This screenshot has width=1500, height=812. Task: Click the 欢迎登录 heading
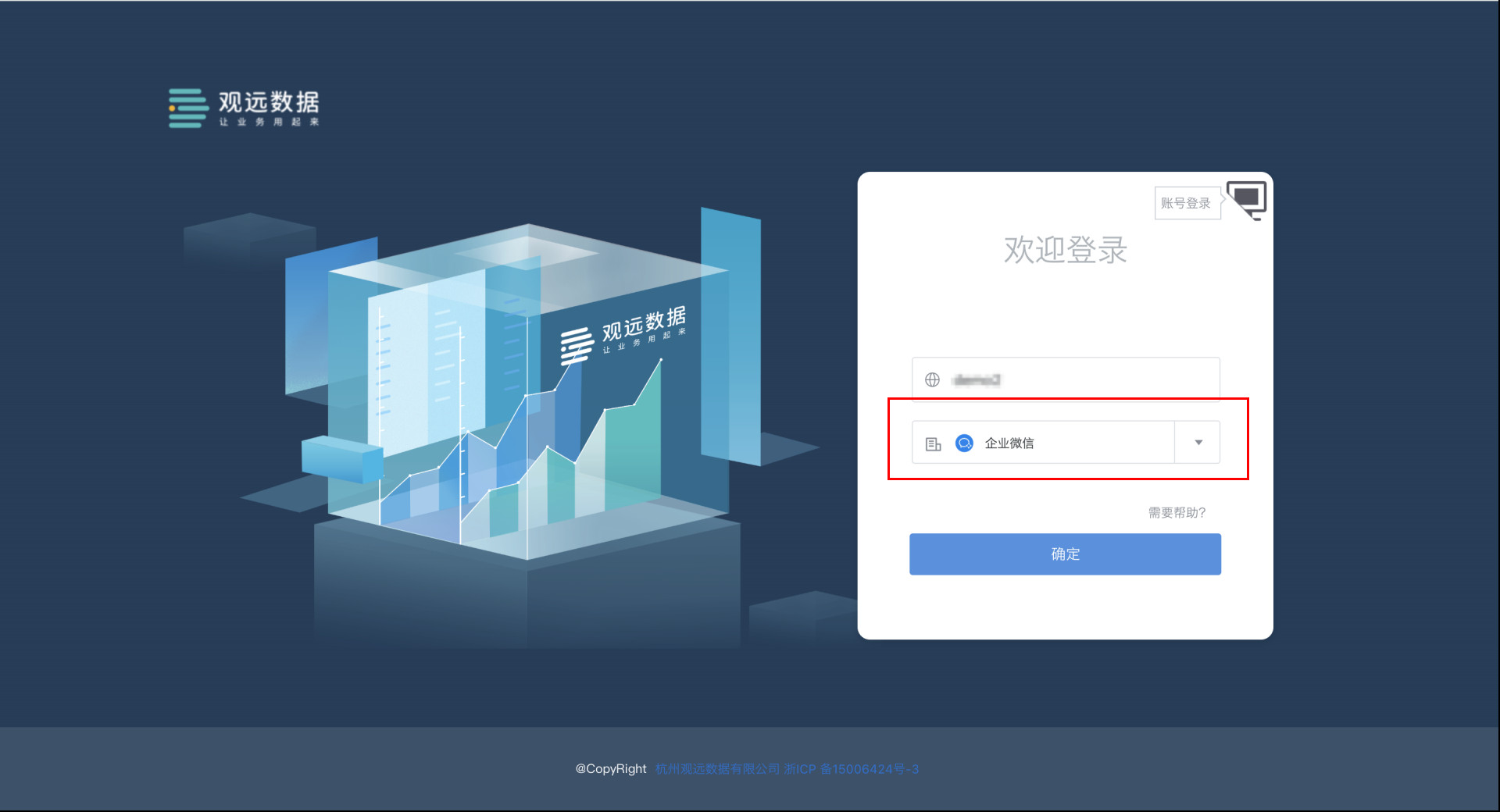(1065, 250)
